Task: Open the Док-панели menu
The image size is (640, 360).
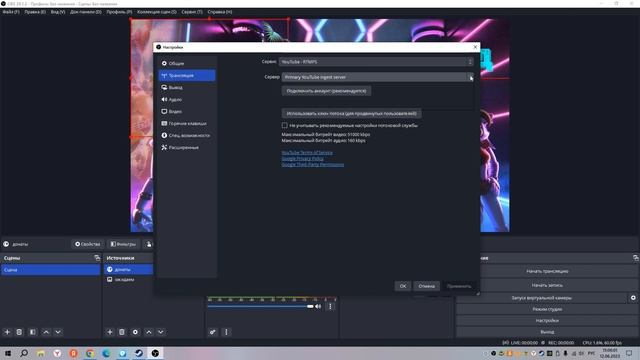Action: tap(86, 12)
